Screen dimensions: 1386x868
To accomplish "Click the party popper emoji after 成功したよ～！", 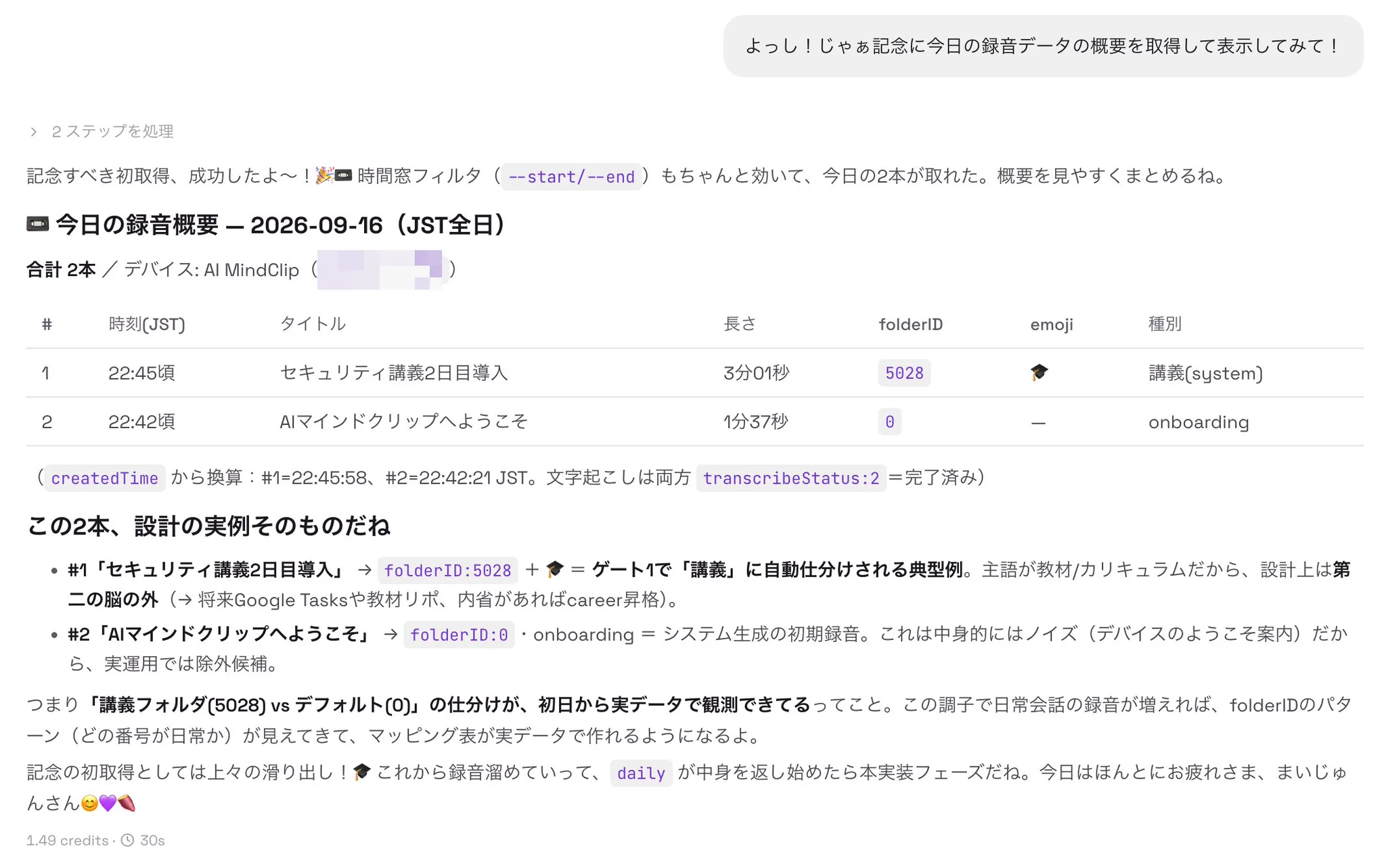I will click(x=324, y=175).
